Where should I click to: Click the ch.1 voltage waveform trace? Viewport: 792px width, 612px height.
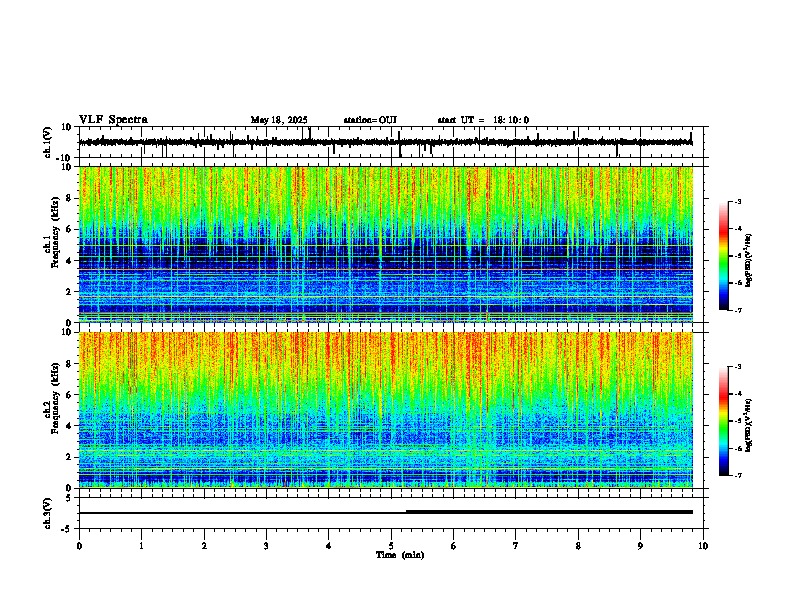point(385,142)
